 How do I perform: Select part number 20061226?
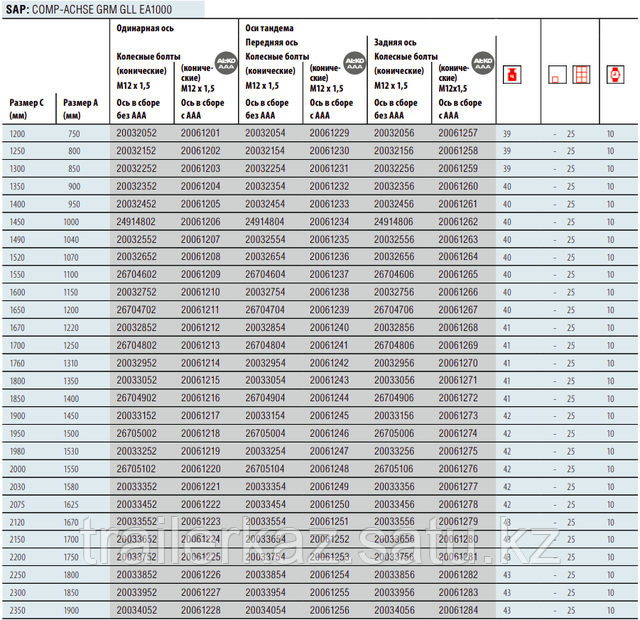tap(200, 575)
